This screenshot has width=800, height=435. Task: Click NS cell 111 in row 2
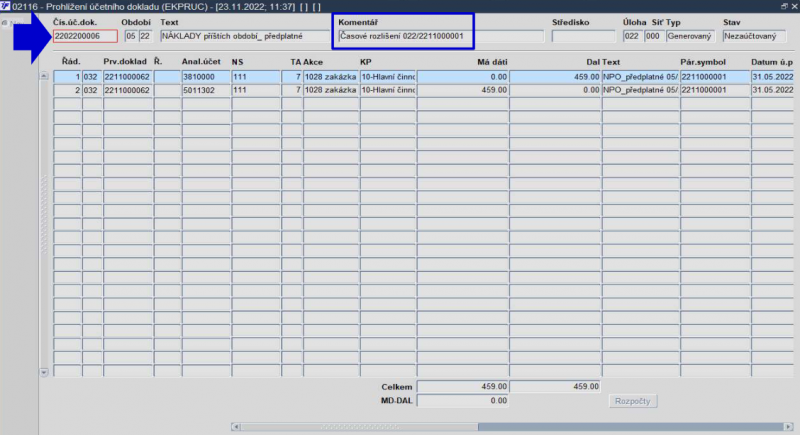point(256,90)
